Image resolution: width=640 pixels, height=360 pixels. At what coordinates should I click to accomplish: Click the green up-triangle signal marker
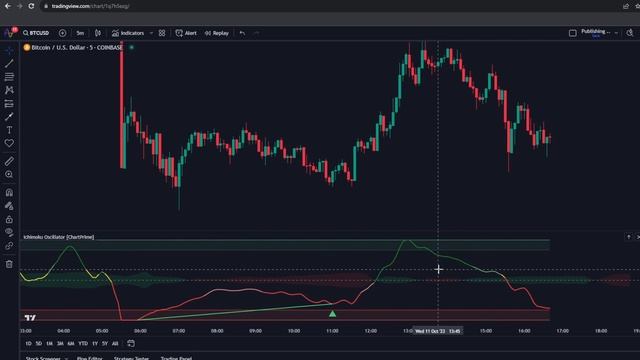(333, 313)
